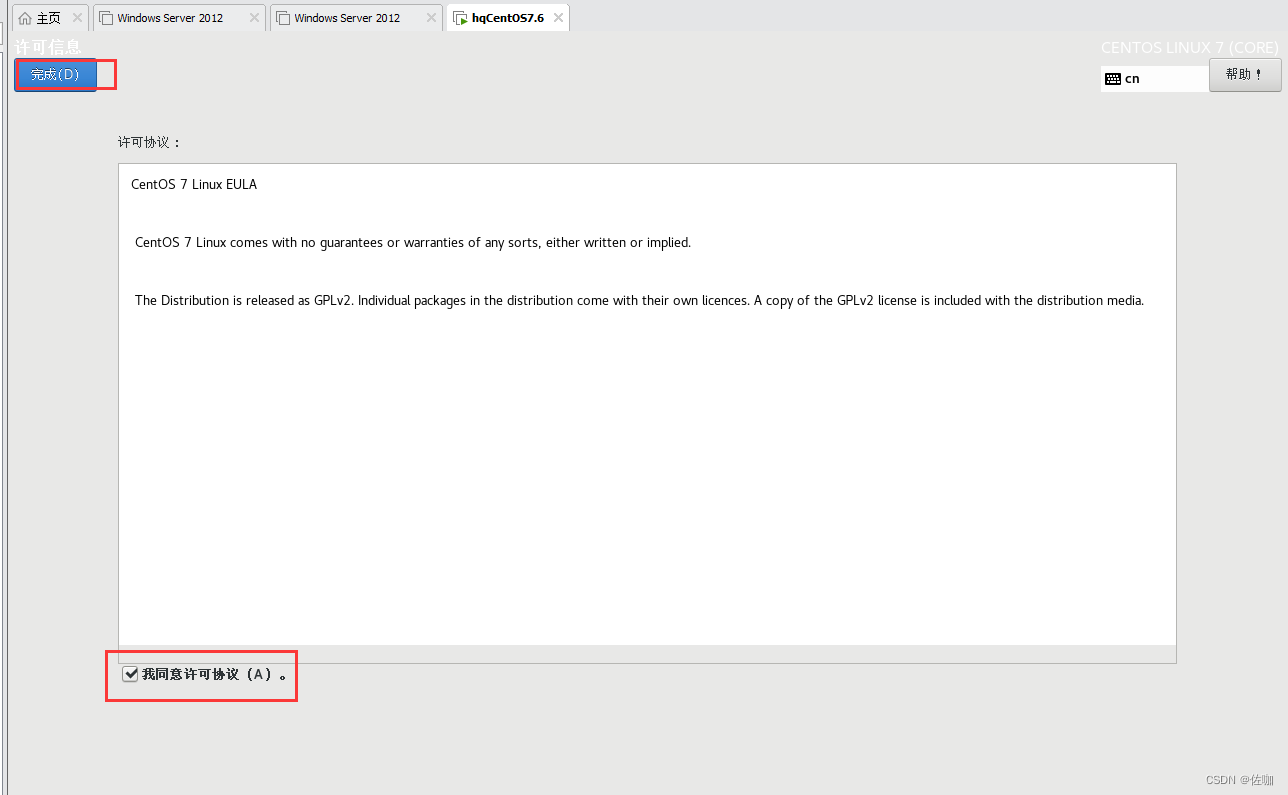
Task: Click the home icon on 主页 tab
Action: coord(25,18)
